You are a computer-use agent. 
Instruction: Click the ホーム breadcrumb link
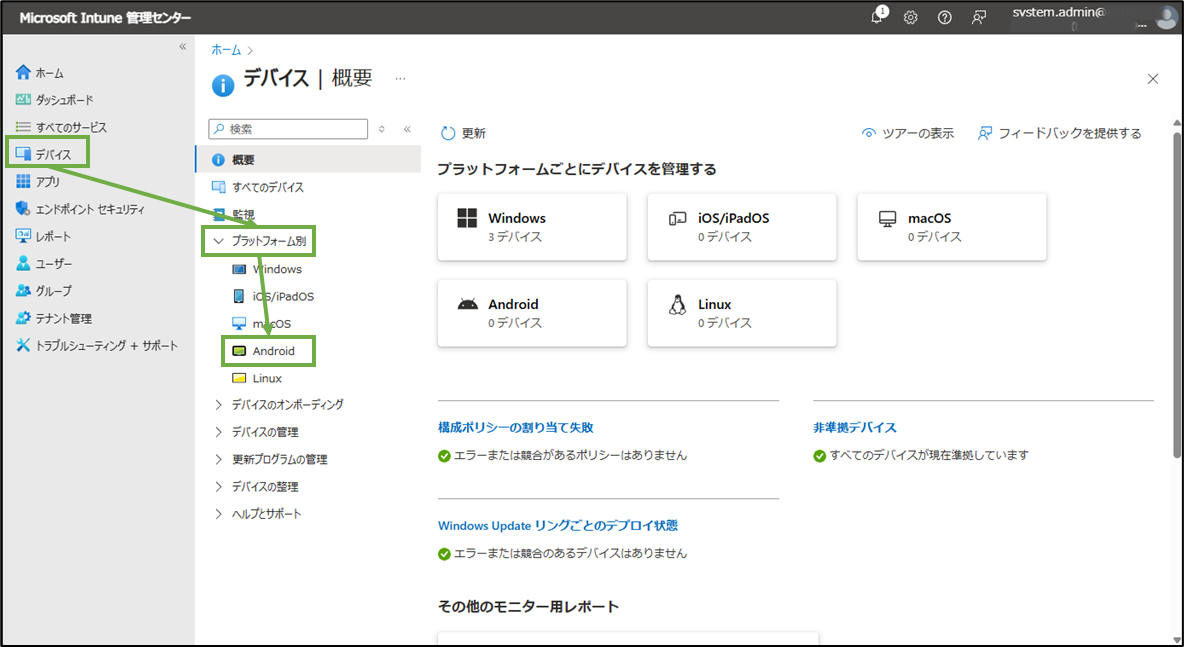pyautogui.click(x=226, y=50)
